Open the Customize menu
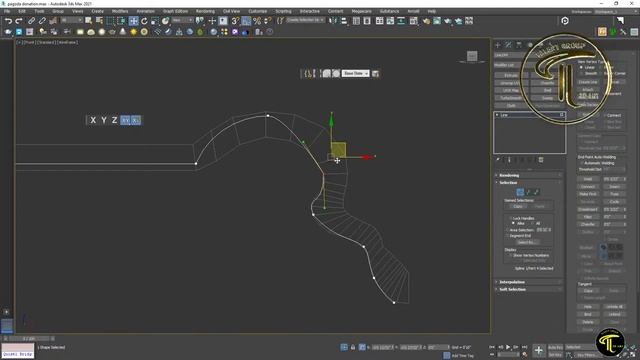 pos(257,11)
